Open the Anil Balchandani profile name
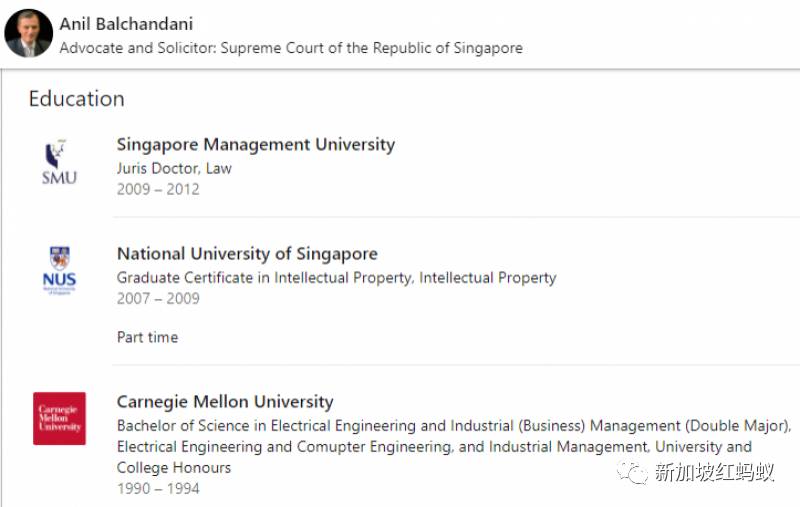 [126, 23]
